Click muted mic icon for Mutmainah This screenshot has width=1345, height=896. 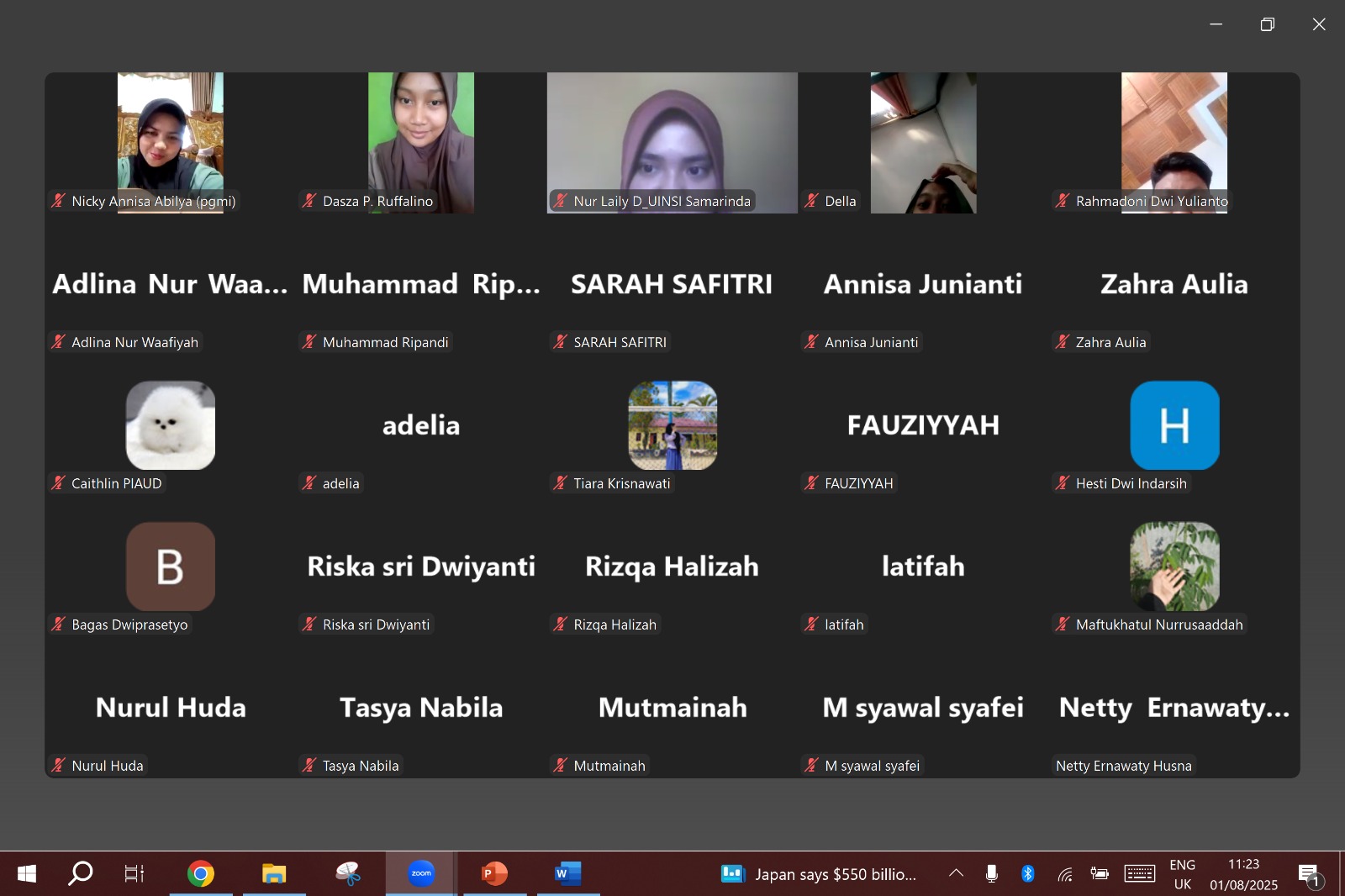point(561,765)
